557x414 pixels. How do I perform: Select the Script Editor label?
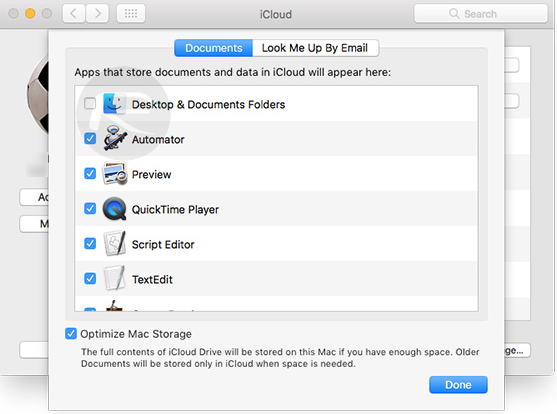pos(163,244)
